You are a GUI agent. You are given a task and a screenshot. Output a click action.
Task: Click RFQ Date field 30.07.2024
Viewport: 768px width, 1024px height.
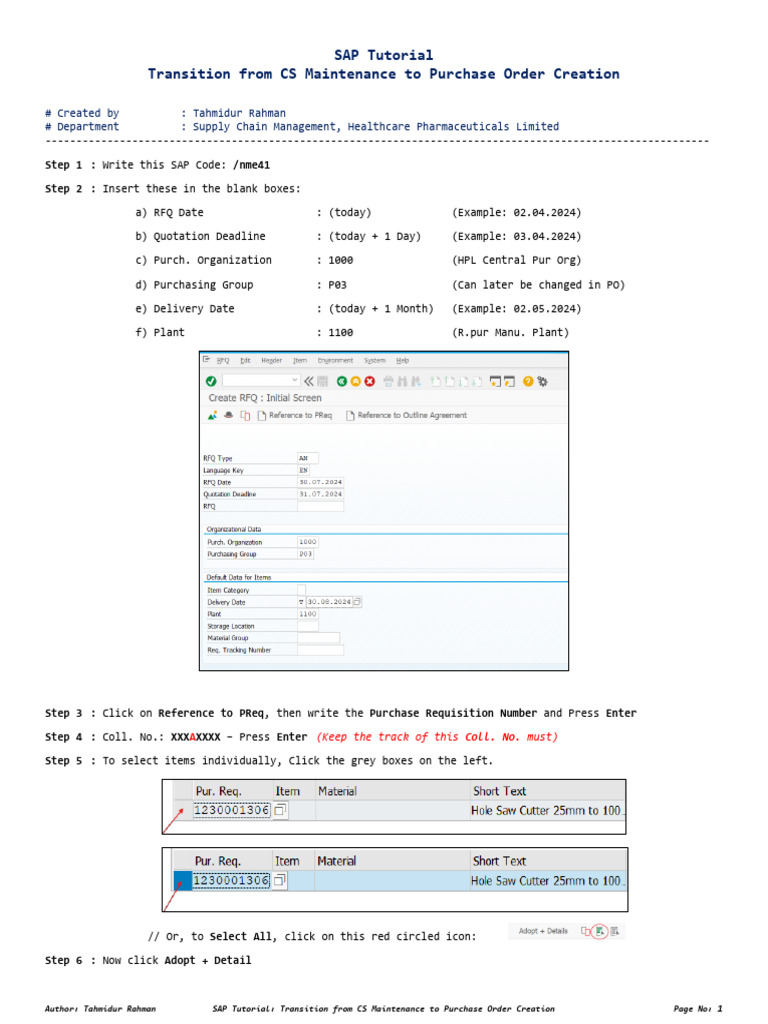coord(321,482)
